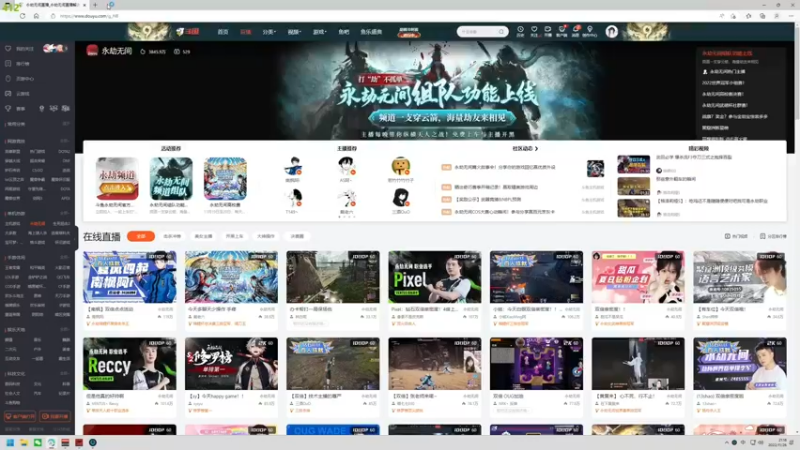The image size is (800, 450).
Task: Collapse the left sidebar with edge handle
Action: (77, 238)
